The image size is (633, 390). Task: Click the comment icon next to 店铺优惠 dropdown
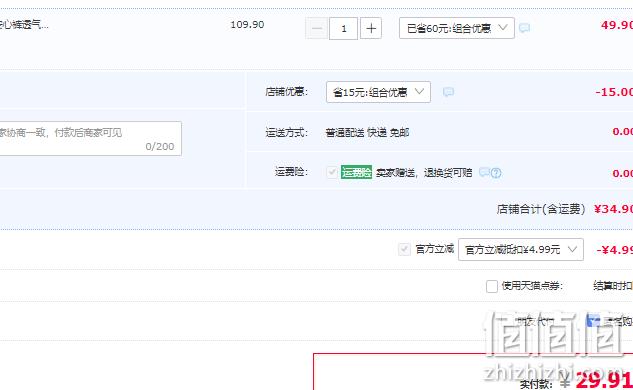click(x=448, y=92)
